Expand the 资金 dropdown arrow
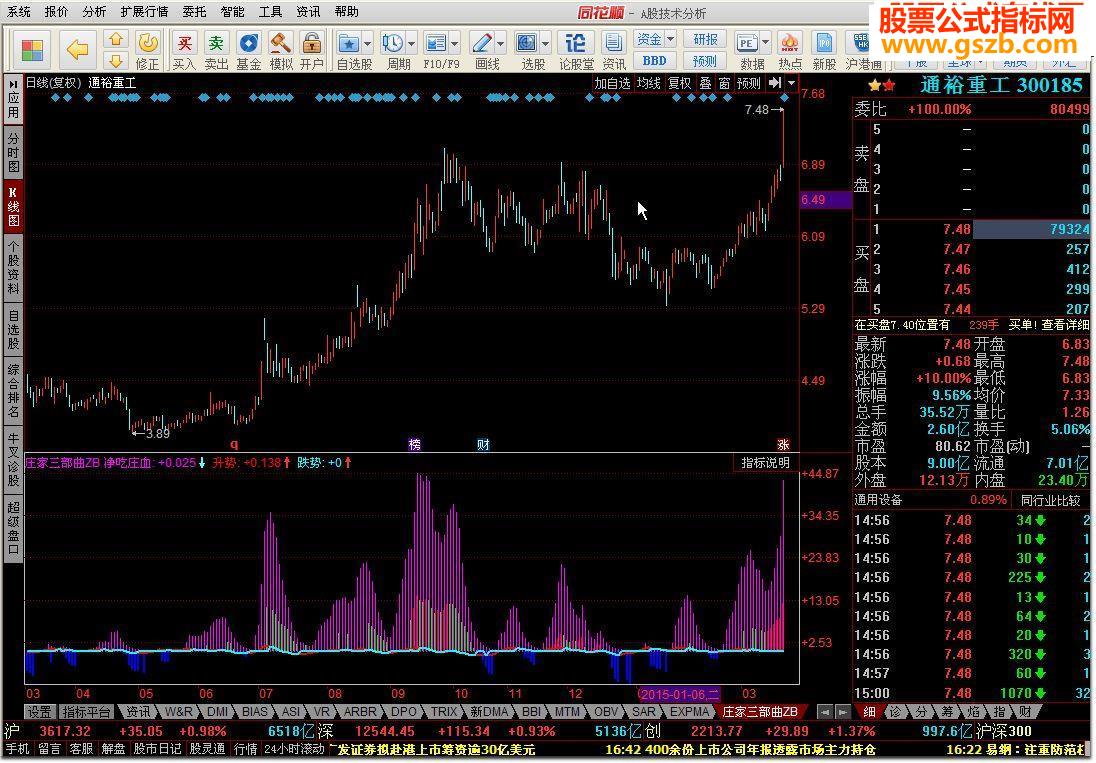 (670, 39)
